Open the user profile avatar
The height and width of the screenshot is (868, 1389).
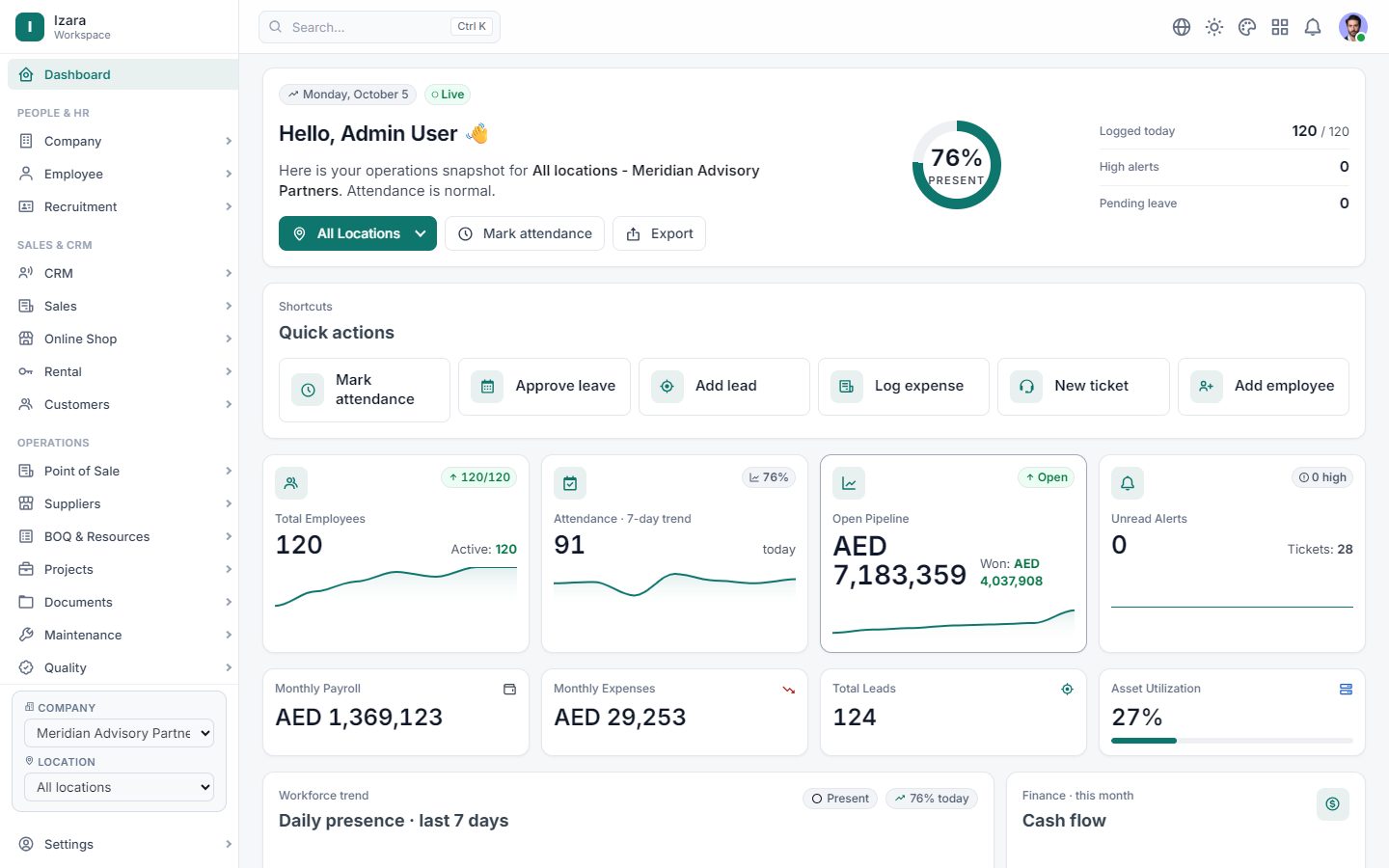point(1353,27)
